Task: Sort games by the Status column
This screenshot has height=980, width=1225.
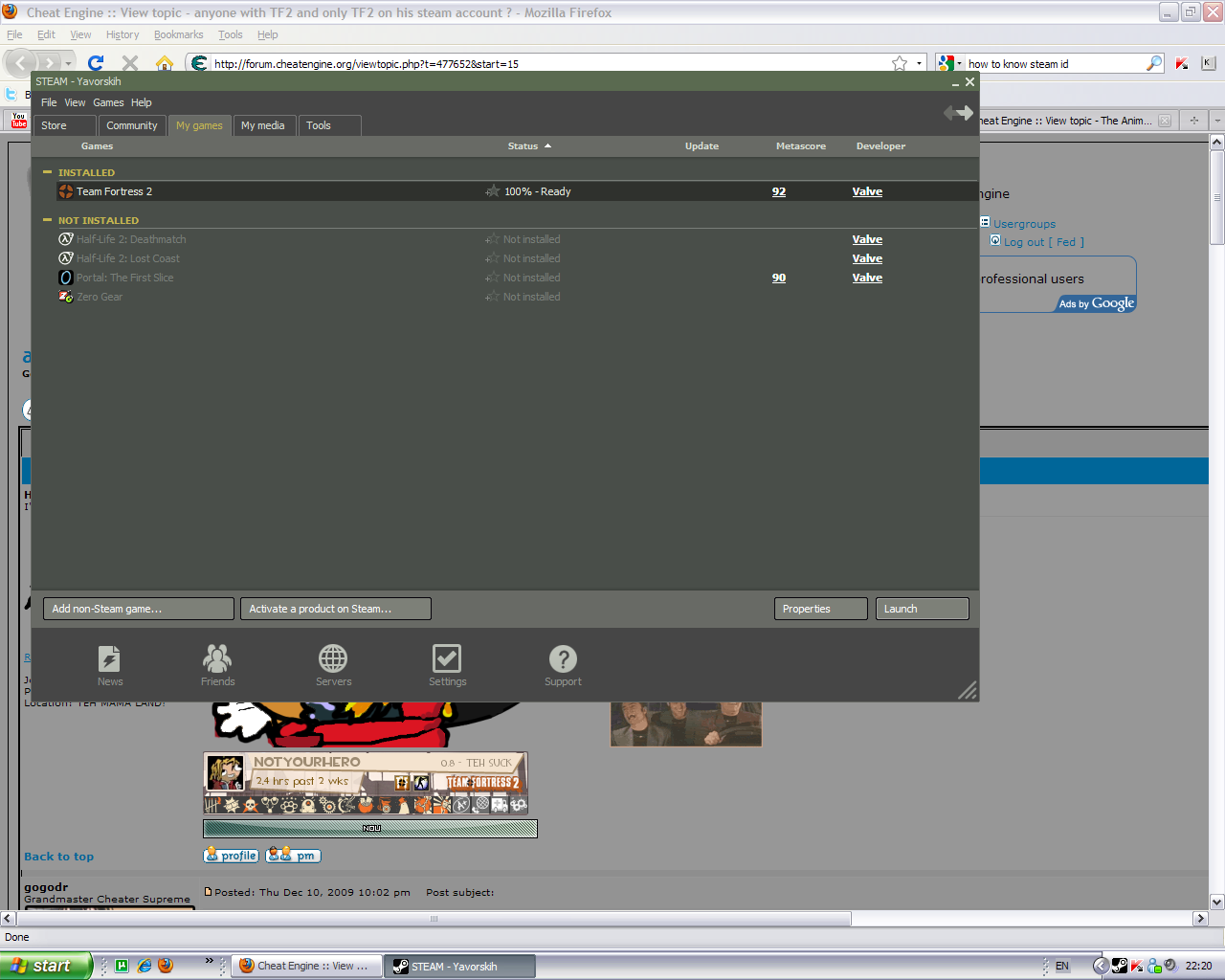Action: (529, 146)
